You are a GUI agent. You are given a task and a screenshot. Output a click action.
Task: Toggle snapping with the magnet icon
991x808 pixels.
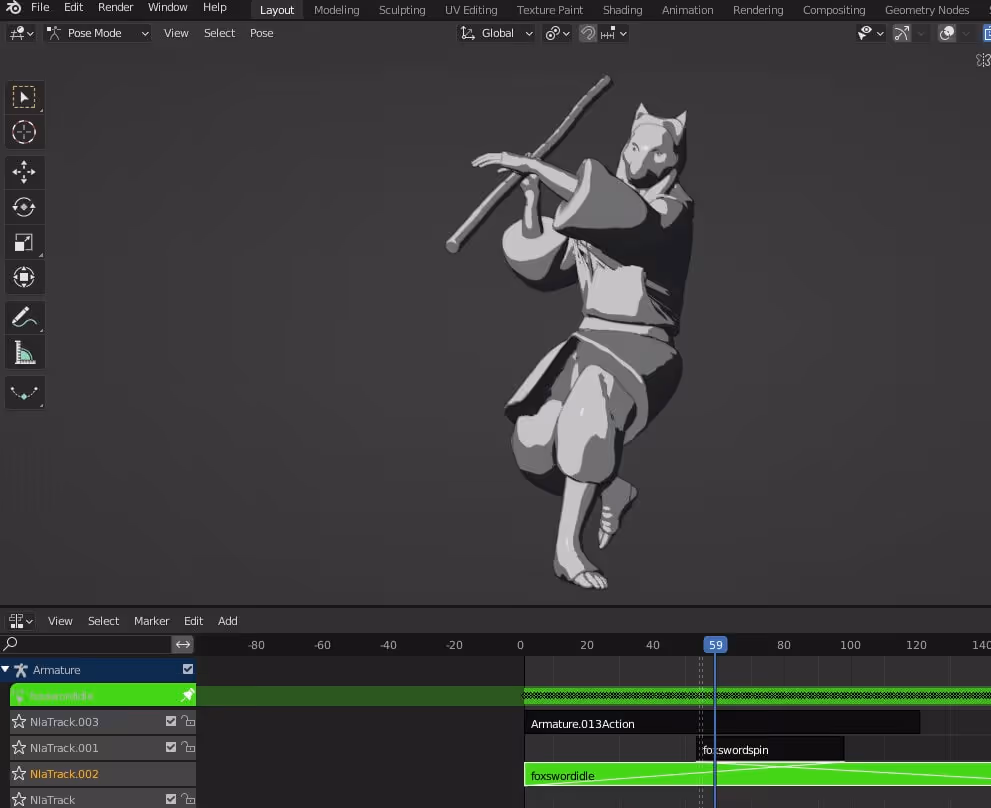(x=587, y=33)
